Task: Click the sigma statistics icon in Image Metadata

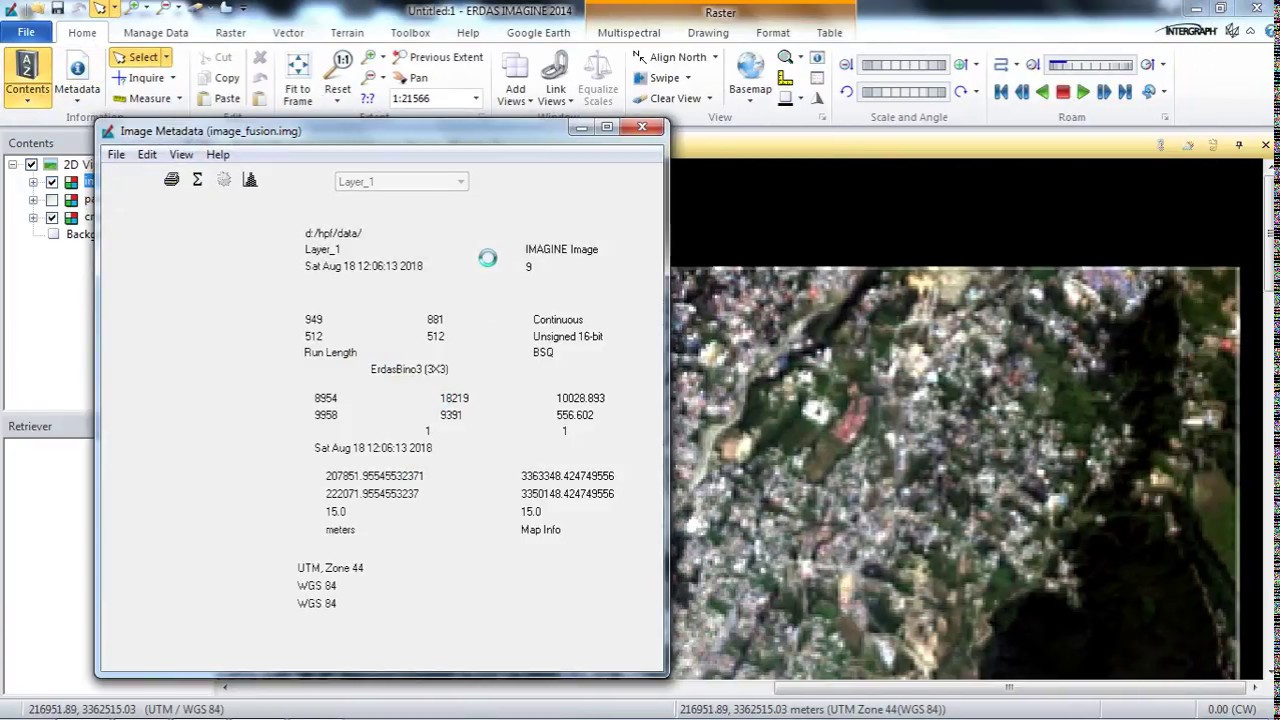Action: coord(197,180)
